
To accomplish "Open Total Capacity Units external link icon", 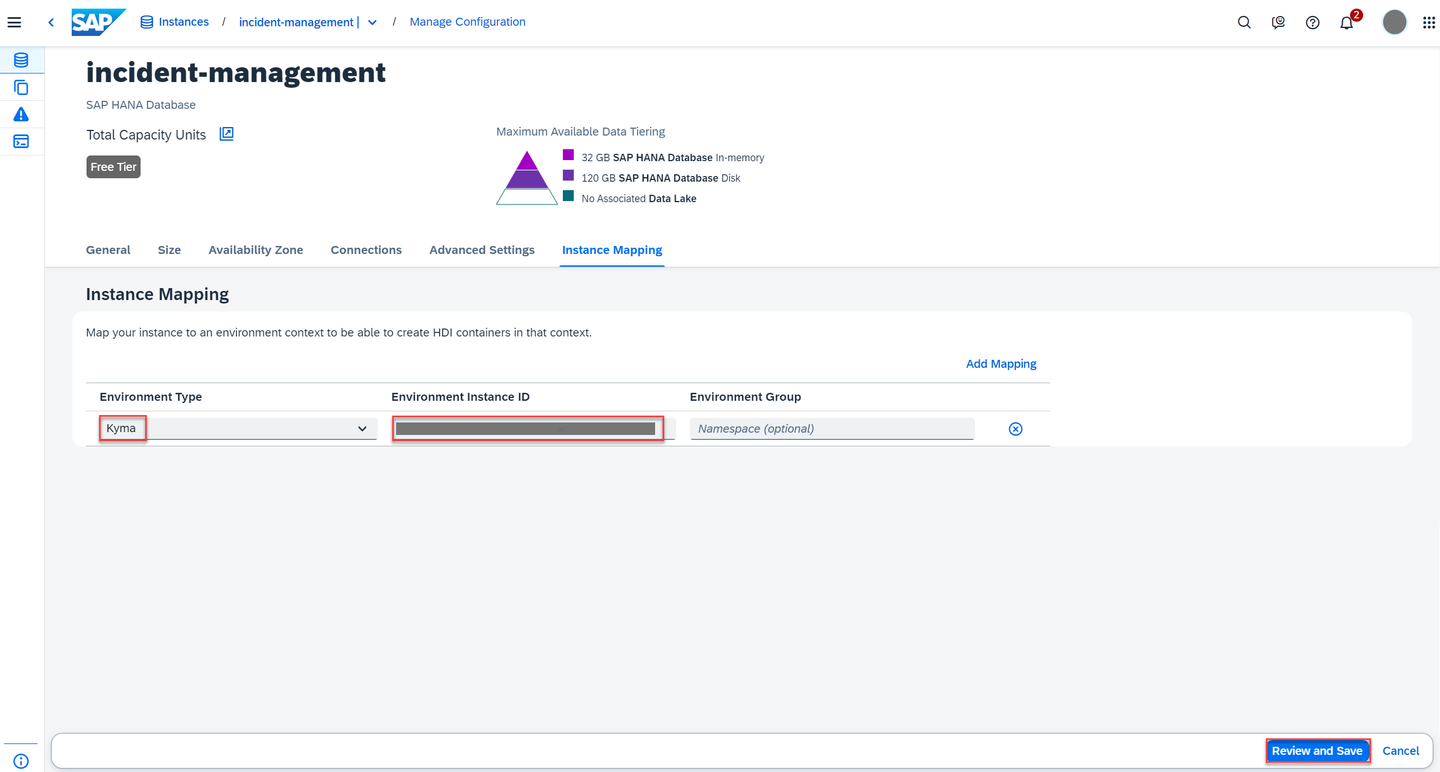I will pos(227,134).
